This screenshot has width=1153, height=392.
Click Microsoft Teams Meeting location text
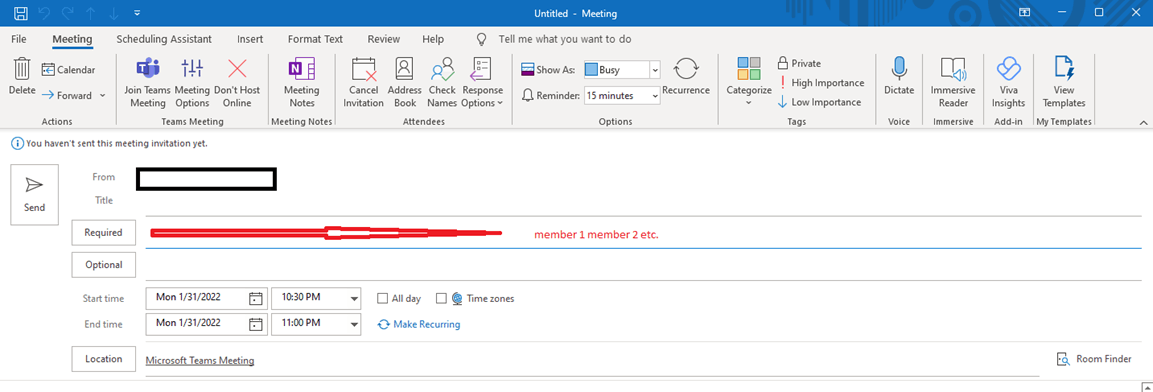[x=200, y=360]
